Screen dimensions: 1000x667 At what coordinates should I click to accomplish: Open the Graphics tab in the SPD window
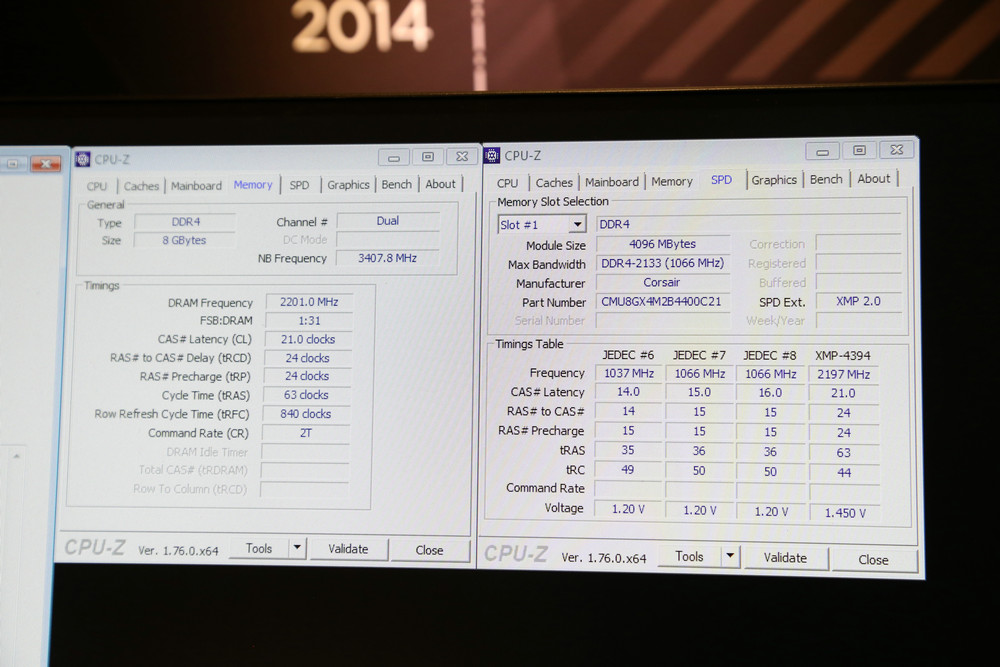[x=774, y=180]
